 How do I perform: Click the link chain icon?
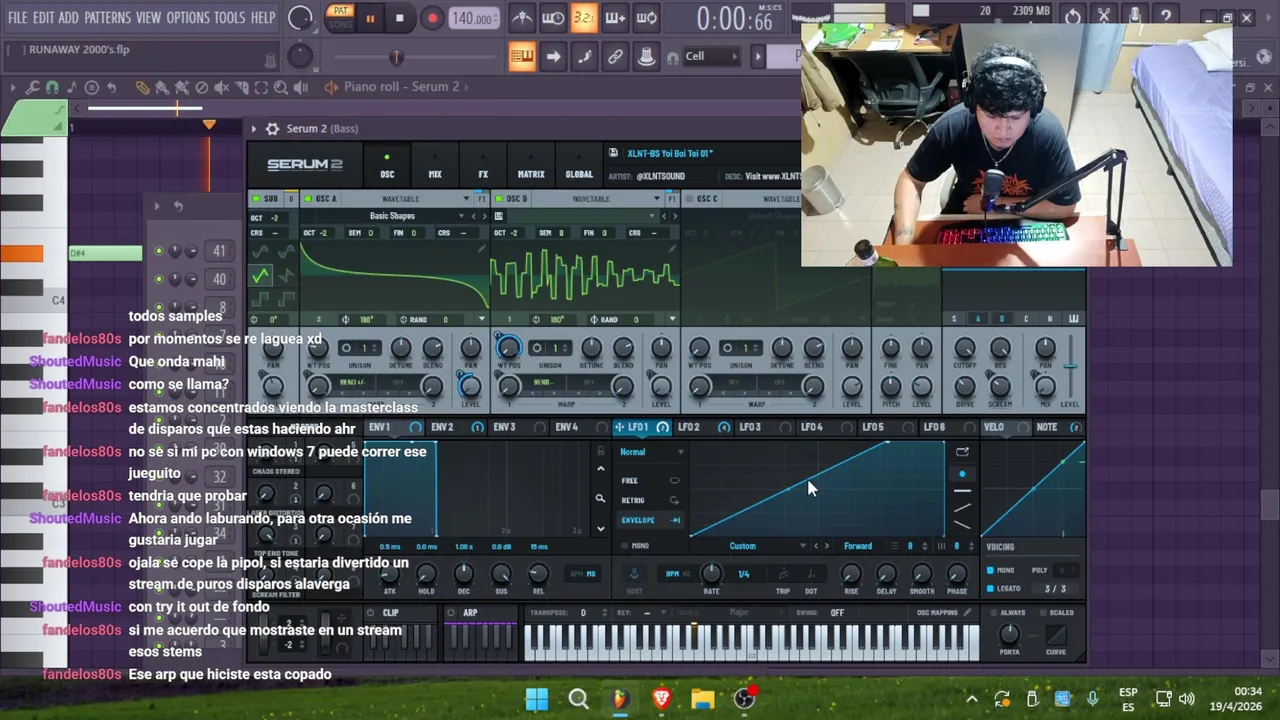click(x=615, y=56)
